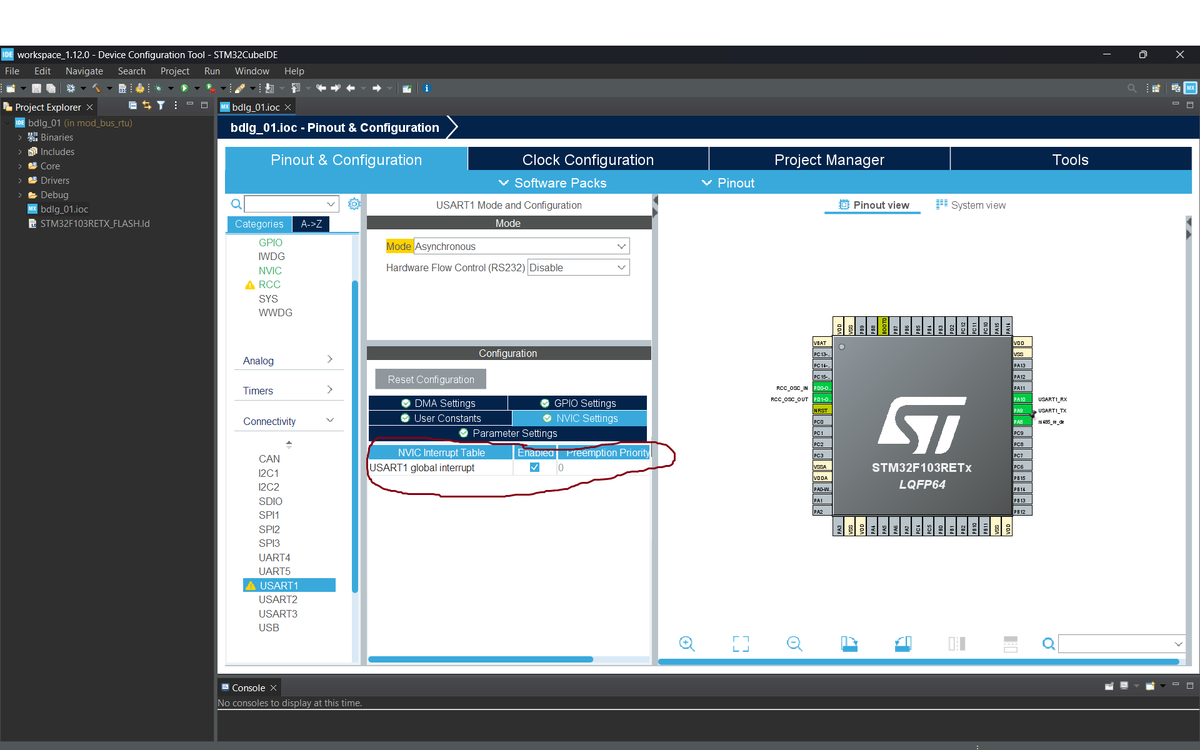Image resolution: width=1200 pixels, height=750 pixels.
Task: Click Save All icon in toolbar
Action: [50, 88]
